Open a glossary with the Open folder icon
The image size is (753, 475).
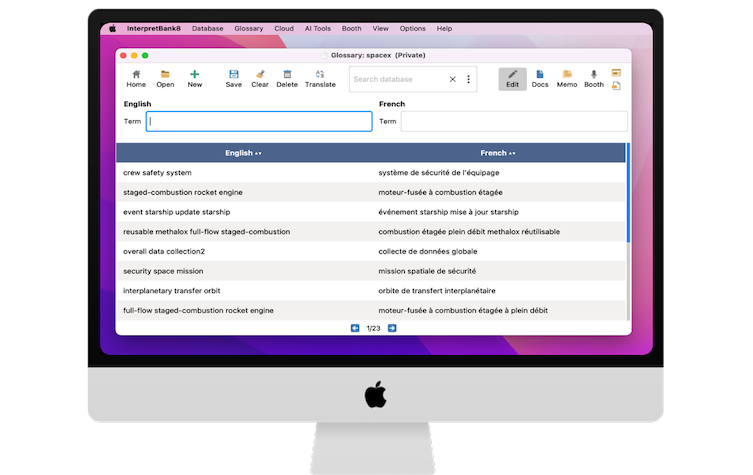pos(165,79)
